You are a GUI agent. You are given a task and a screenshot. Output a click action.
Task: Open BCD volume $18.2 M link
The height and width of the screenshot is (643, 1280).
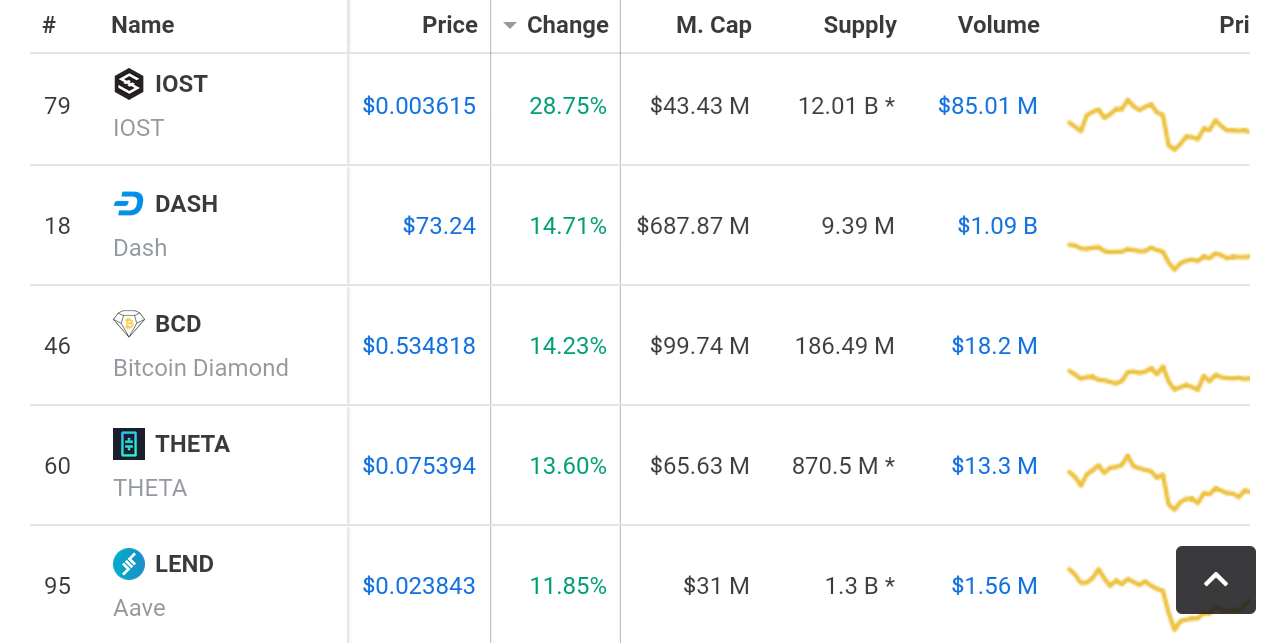pyautogui.click(x=994, y=346)
